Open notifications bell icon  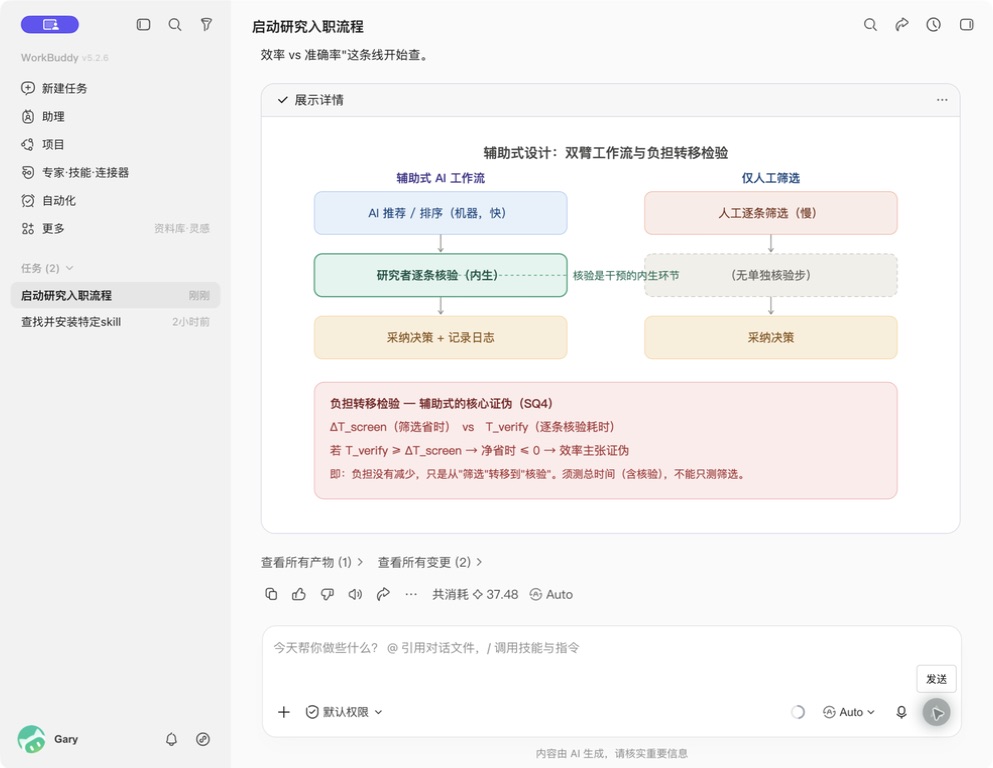[172, 739]
